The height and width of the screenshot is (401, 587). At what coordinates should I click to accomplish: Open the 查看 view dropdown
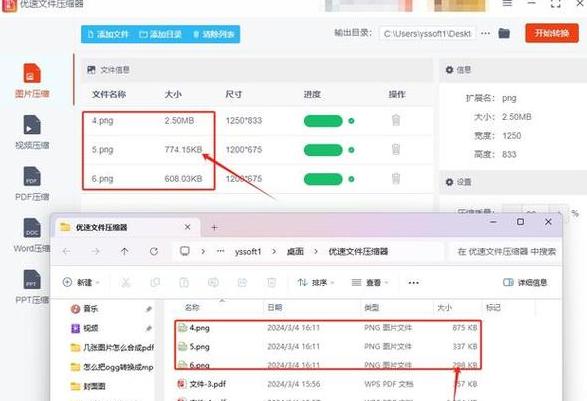[x=370, y=283]
